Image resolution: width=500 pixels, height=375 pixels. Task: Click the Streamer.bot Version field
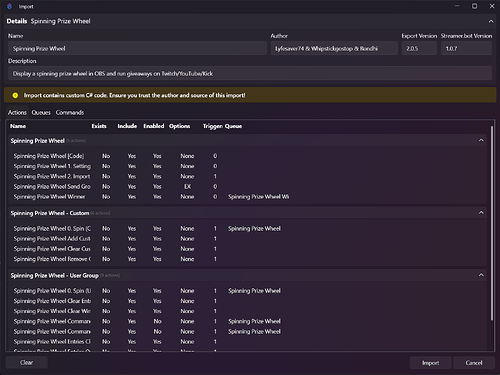tap(466, 48)
